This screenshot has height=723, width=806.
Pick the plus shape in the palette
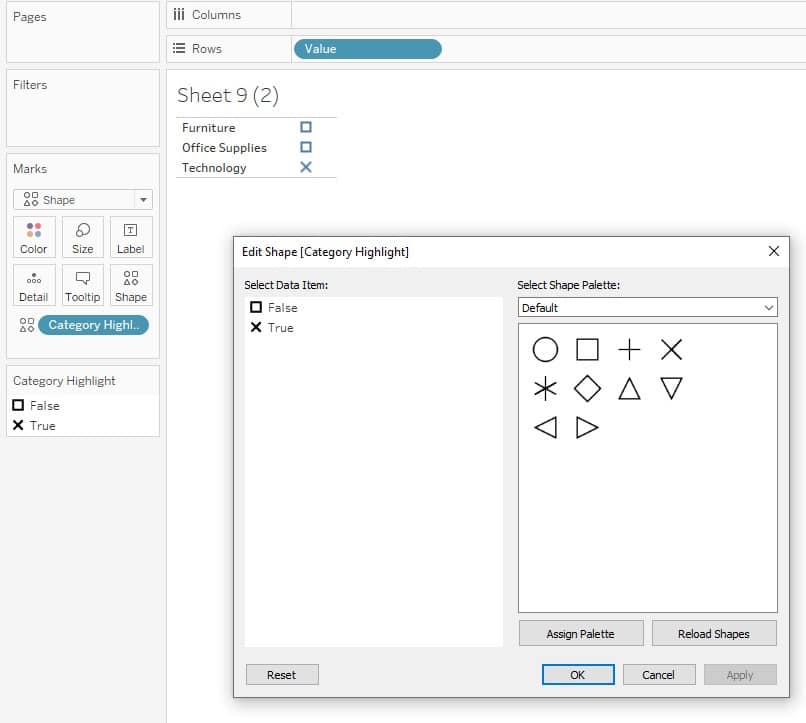coord(629,349)
